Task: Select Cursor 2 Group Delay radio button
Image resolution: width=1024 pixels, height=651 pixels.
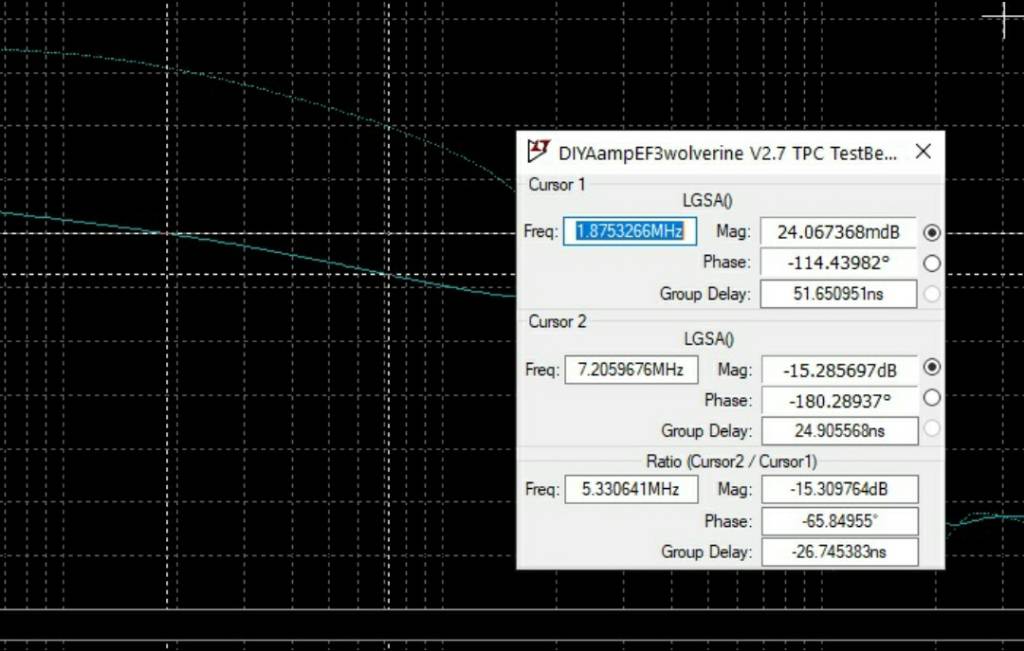Action: (x=932, y=428)
